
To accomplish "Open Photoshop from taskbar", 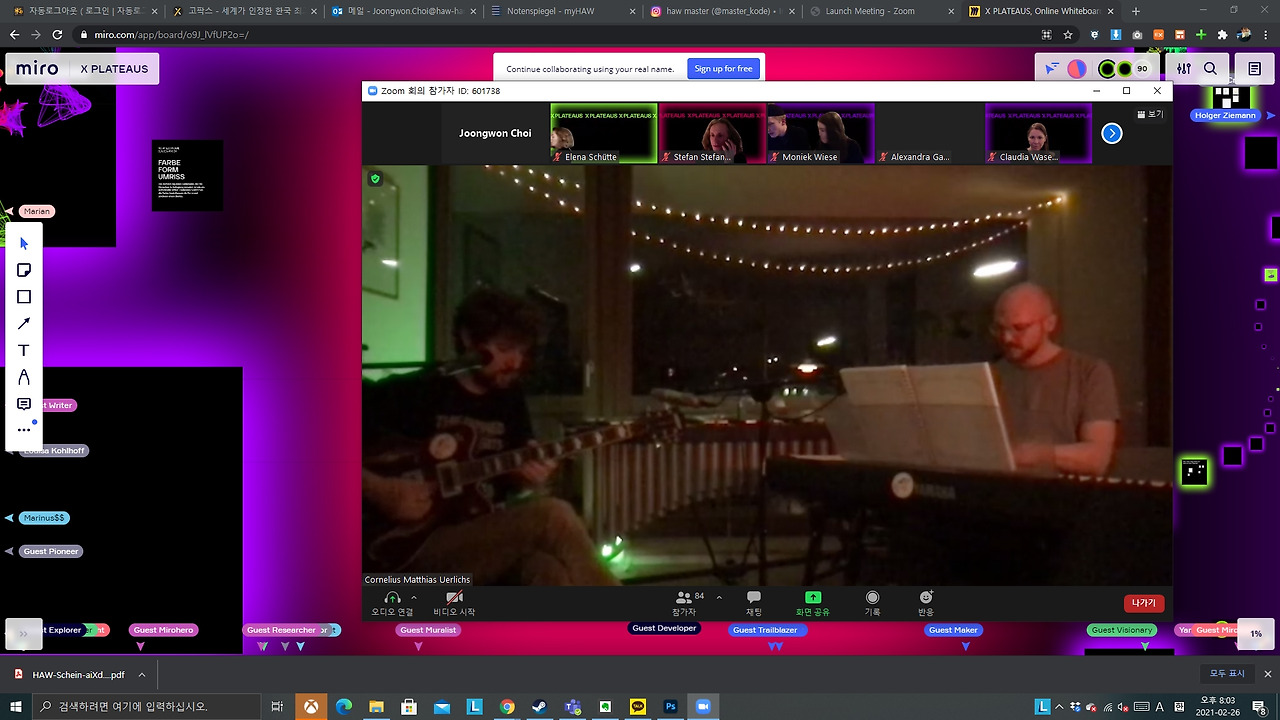I will click(671, 706).
